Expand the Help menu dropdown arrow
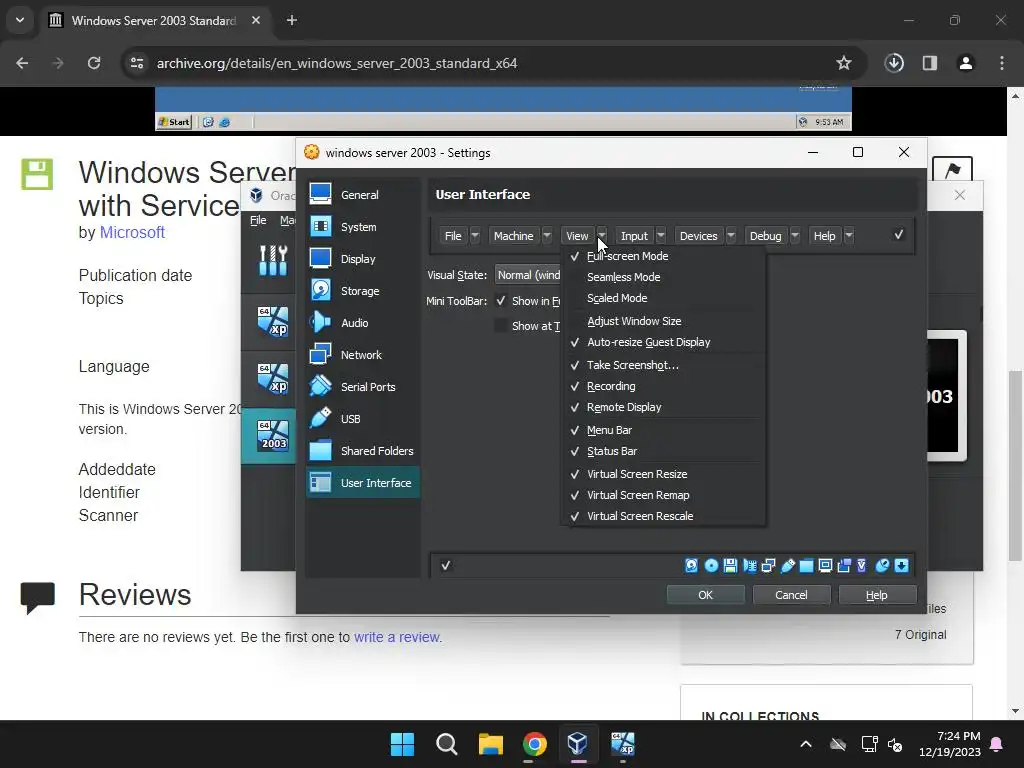This screenshot has height=768, width=1024. tap(849, 236)
